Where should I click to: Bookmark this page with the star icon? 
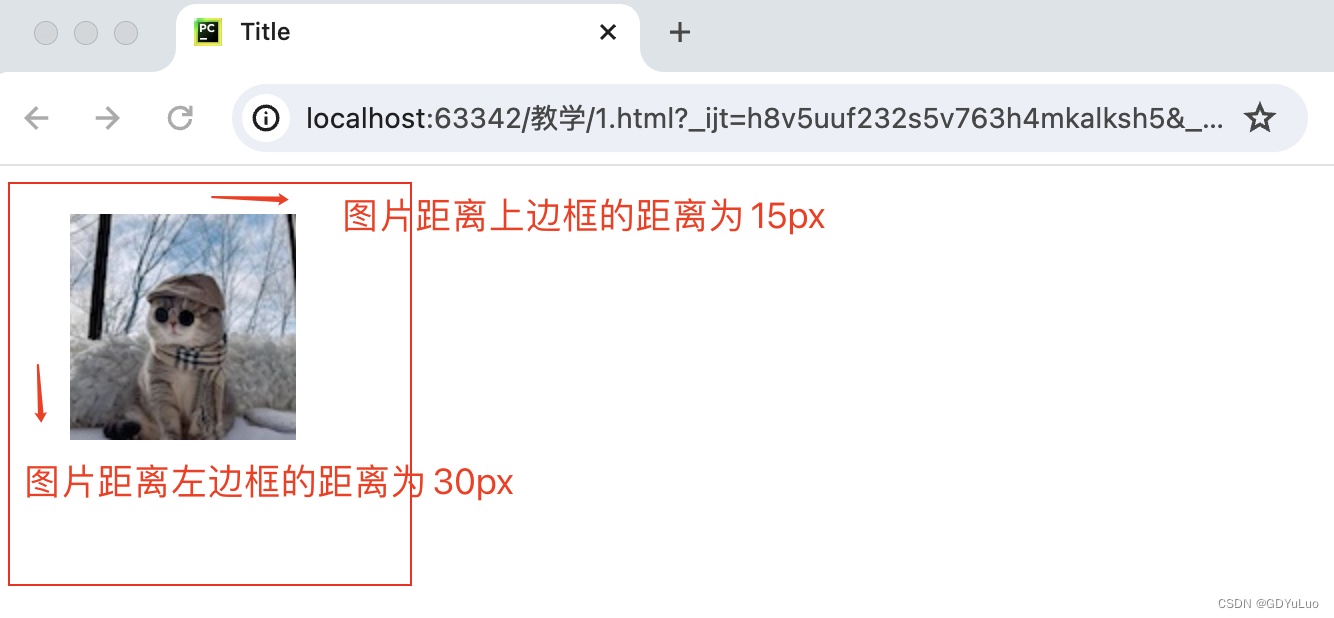(1259, 119)
